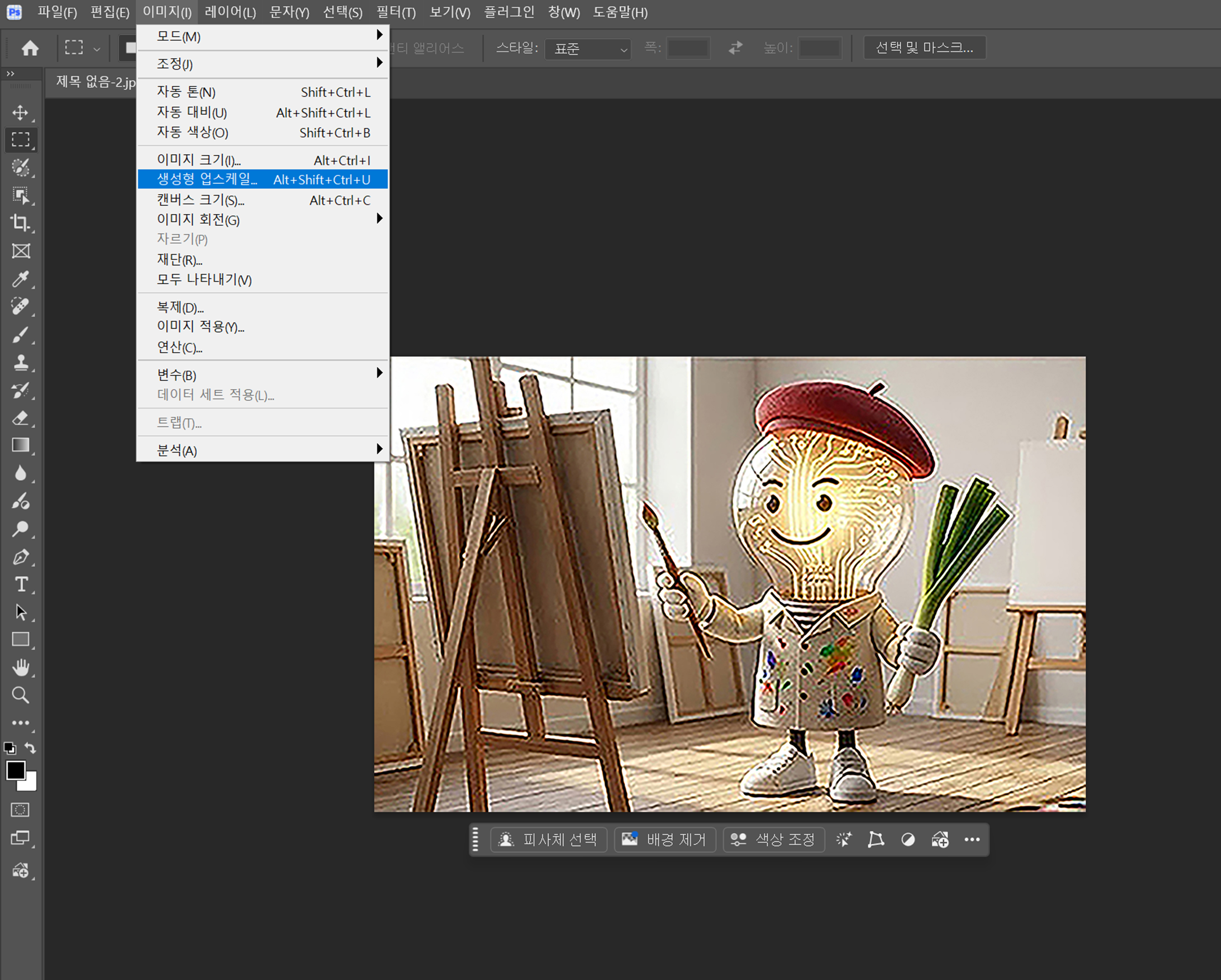1221x980 pixels.
Task: Select the Horizontal Type tool
Action: click(20, 584)
